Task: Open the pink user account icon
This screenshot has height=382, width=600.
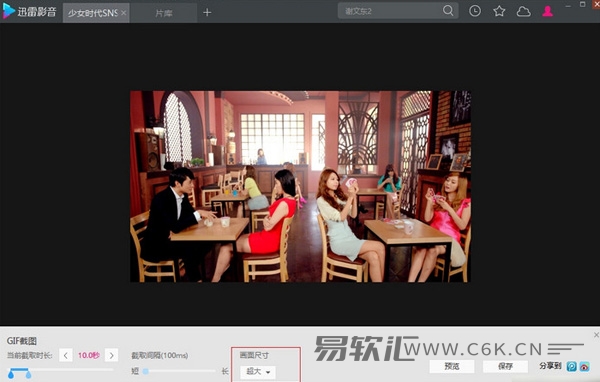Action: [548, 11]
